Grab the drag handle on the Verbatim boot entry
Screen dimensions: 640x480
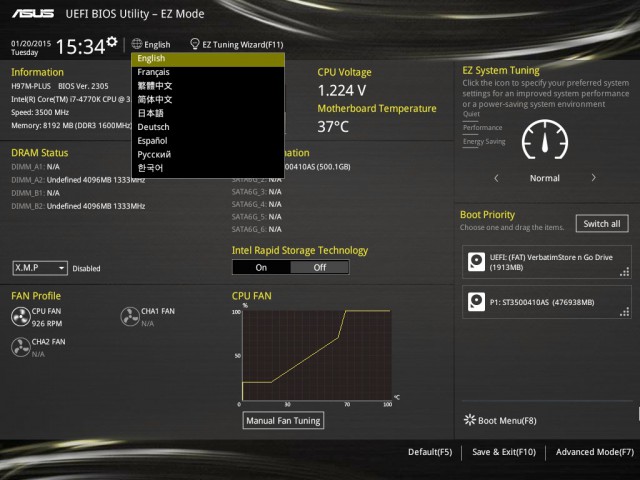tap(624, 272)
